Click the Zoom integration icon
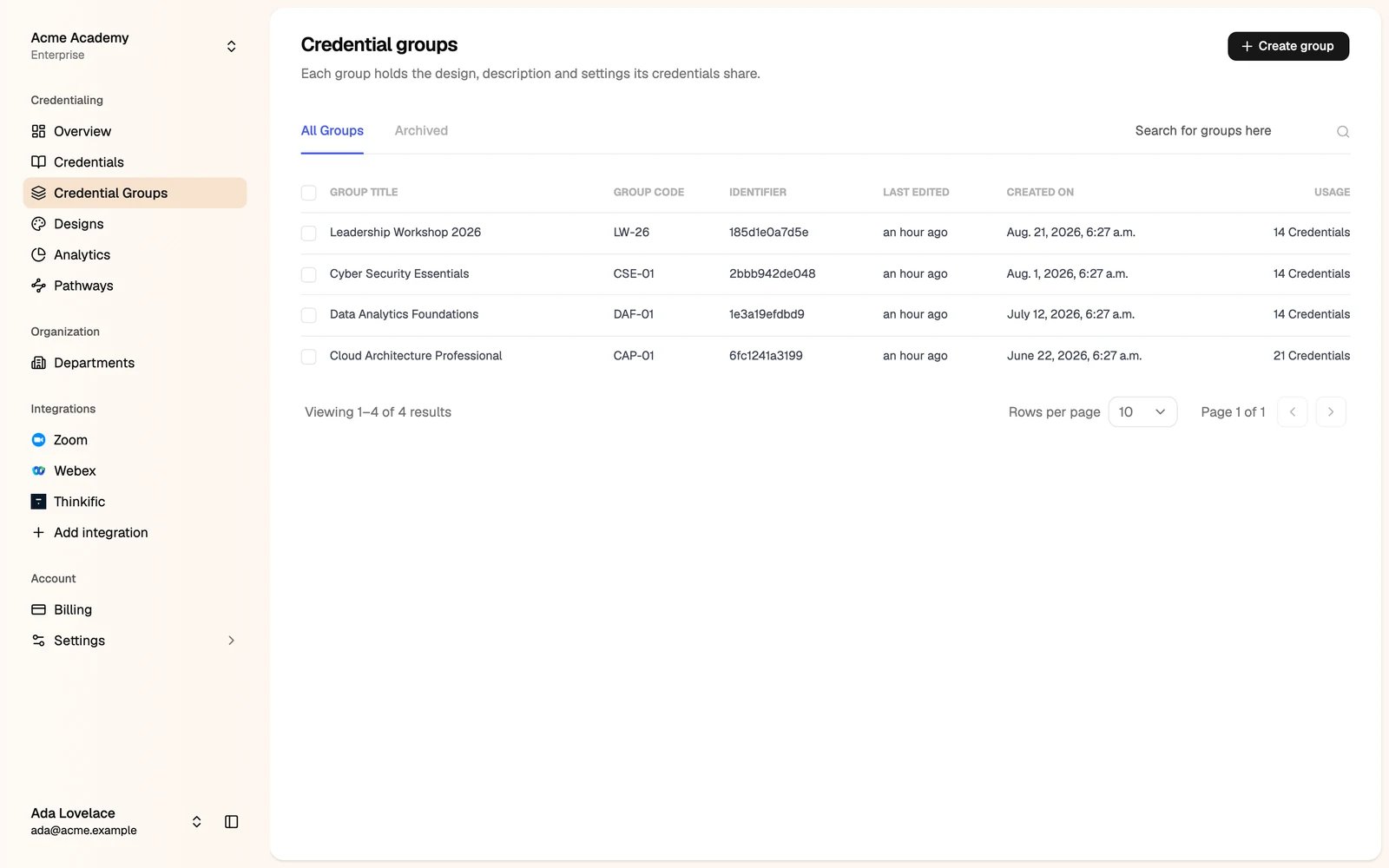 pos(38,440)
